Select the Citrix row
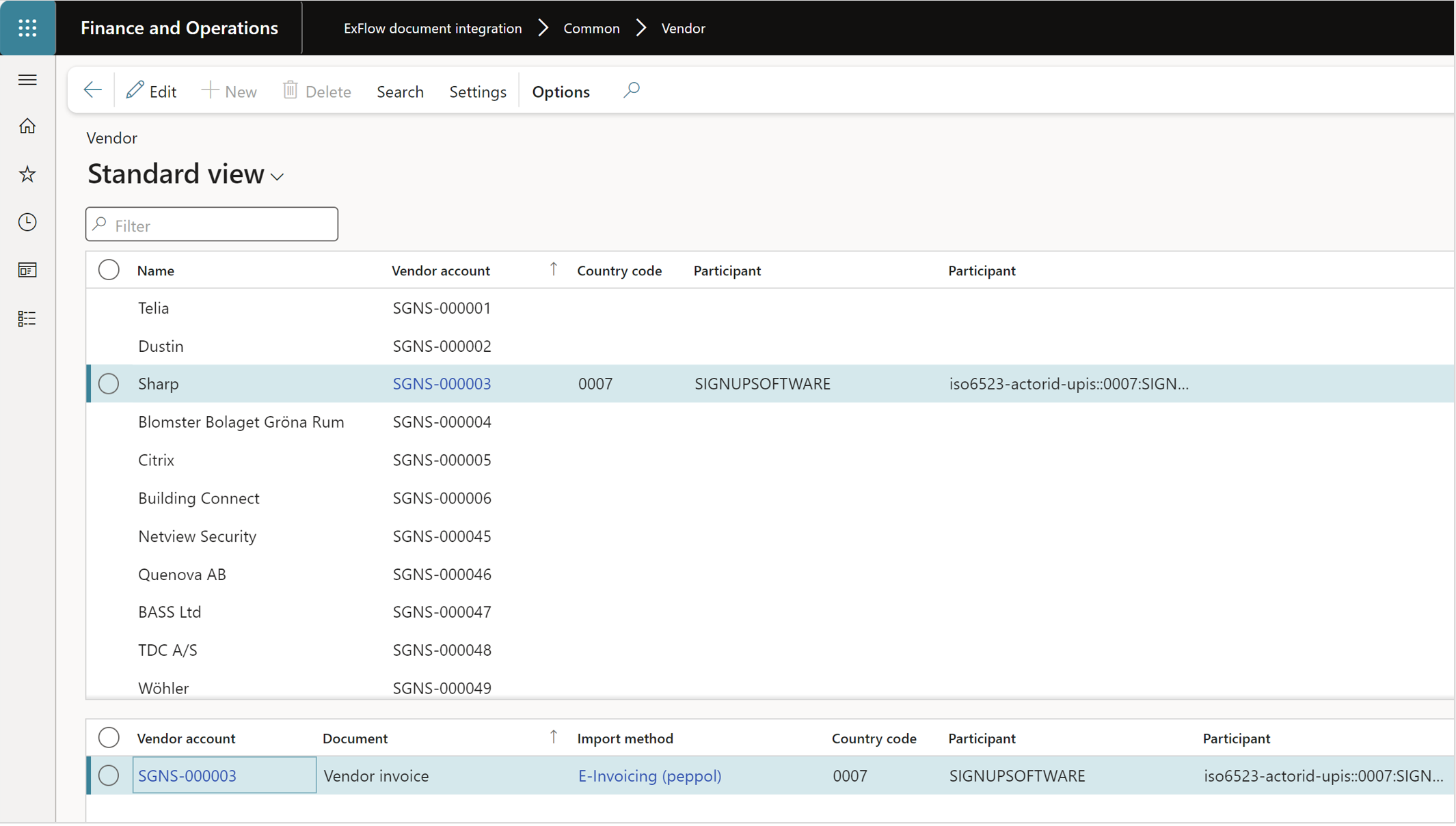Screen dimensions: 1456x826 [x=770, y=460]
